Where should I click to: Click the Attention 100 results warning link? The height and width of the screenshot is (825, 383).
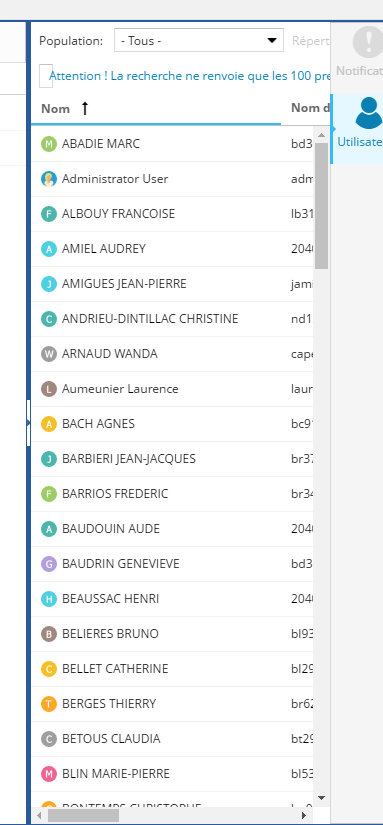click(x=189, y=76)
